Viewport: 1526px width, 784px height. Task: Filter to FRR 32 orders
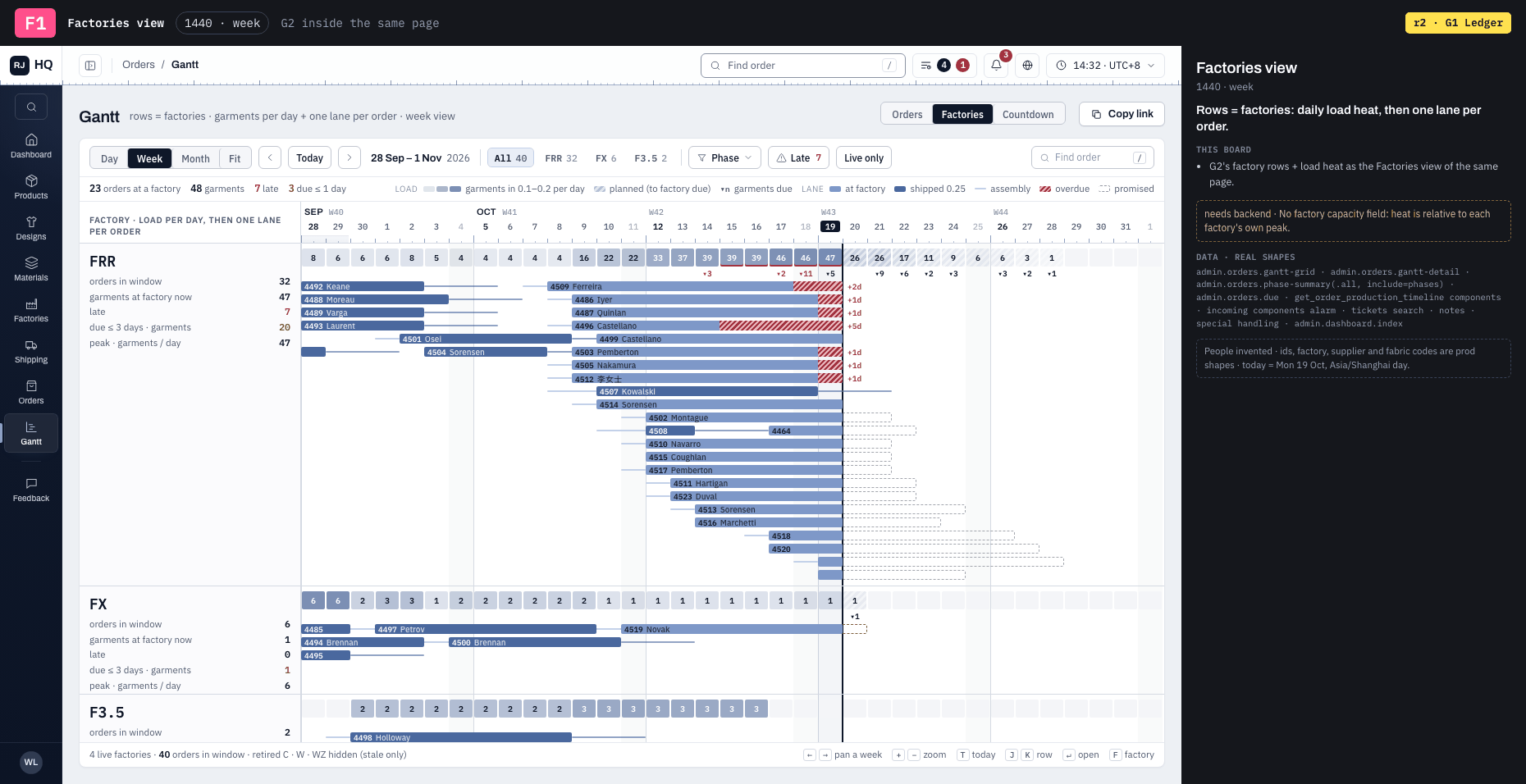(561, 158)
